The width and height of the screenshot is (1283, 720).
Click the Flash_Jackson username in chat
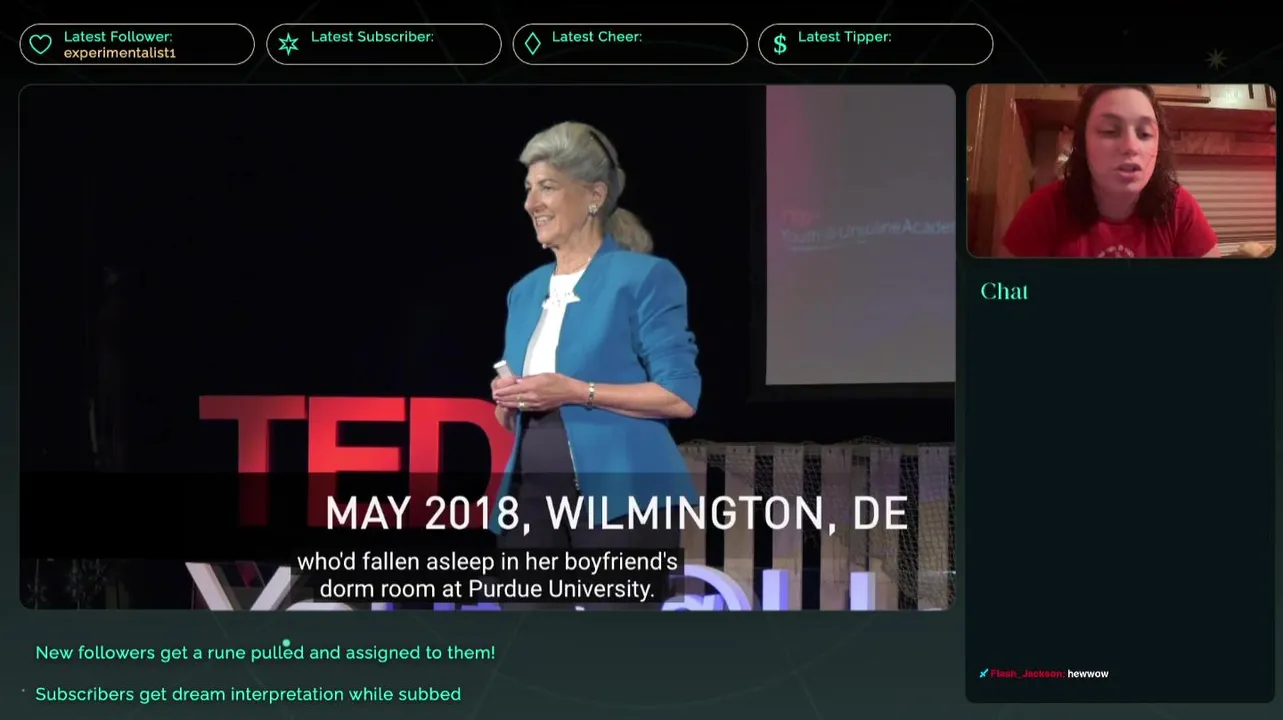point(1027,674)
